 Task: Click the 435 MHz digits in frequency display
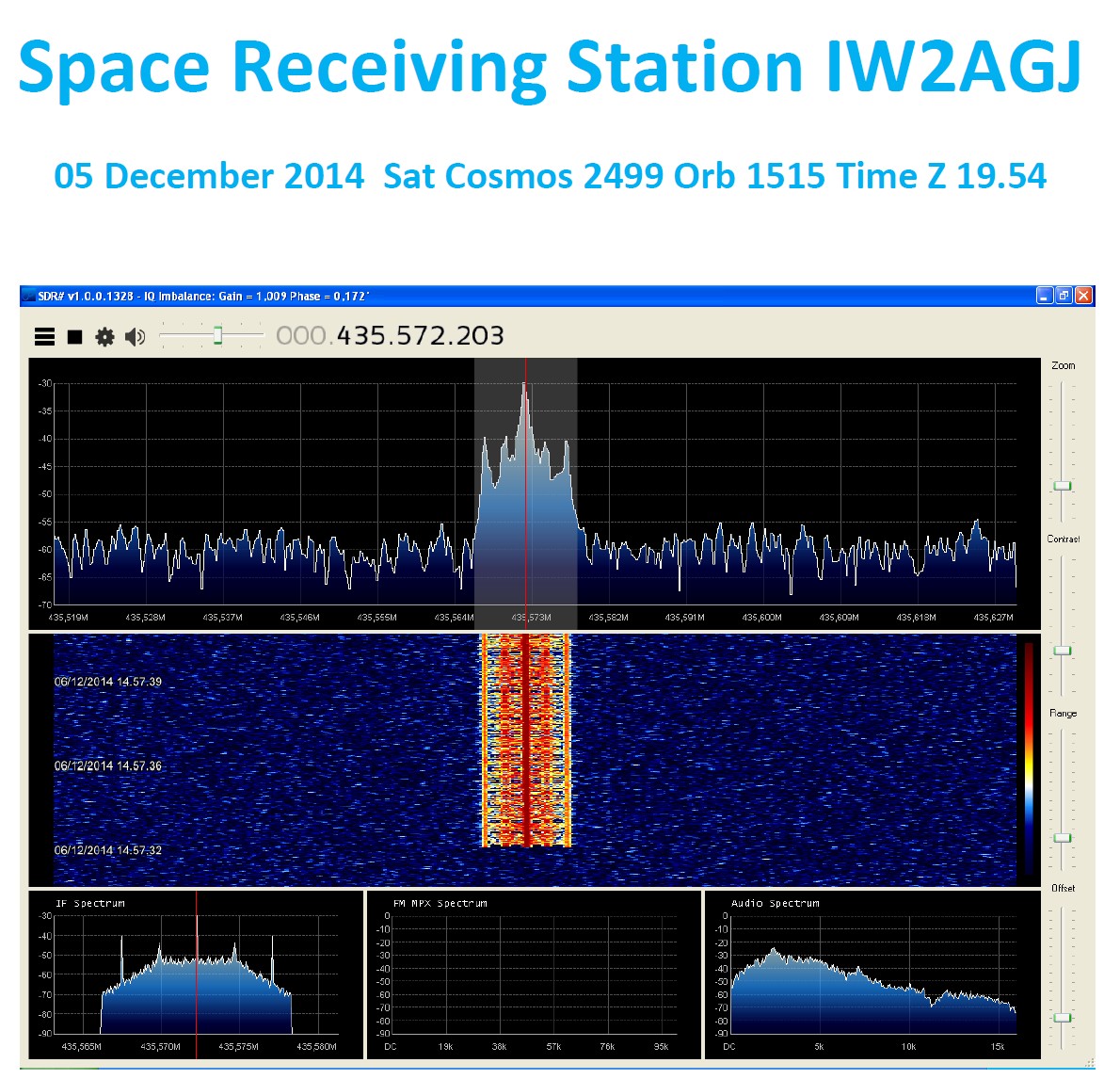point(360,336)
